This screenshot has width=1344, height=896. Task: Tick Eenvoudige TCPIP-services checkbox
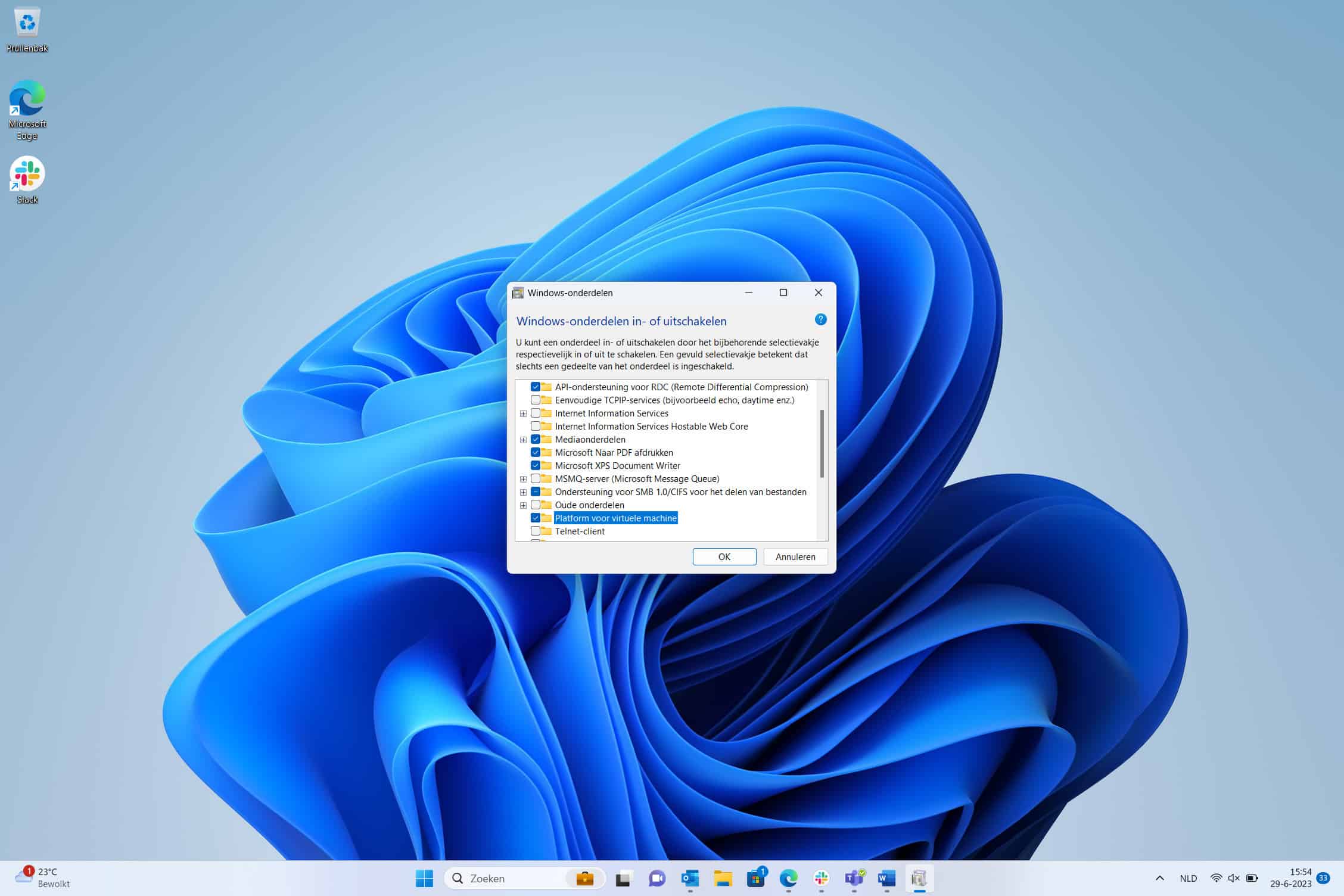point(536,400)
